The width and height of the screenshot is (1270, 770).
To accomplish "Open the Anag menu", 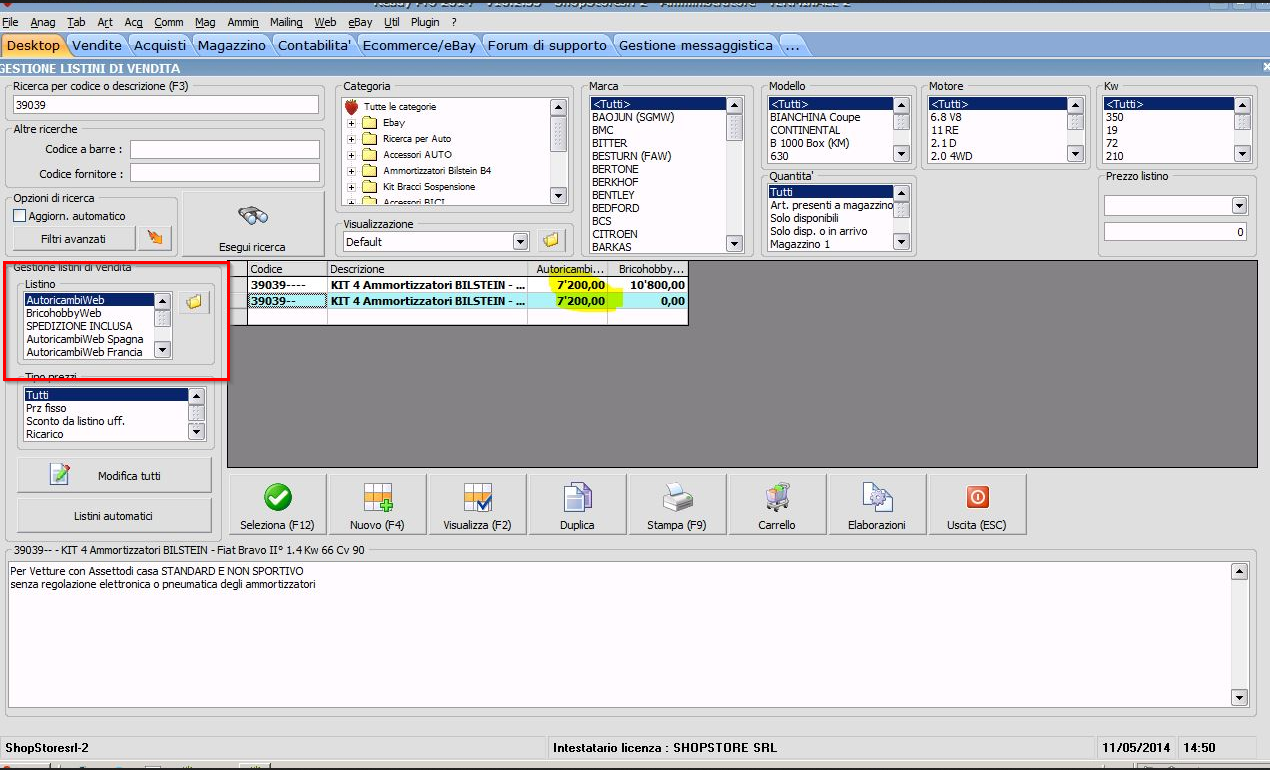I will click(43, 22).
